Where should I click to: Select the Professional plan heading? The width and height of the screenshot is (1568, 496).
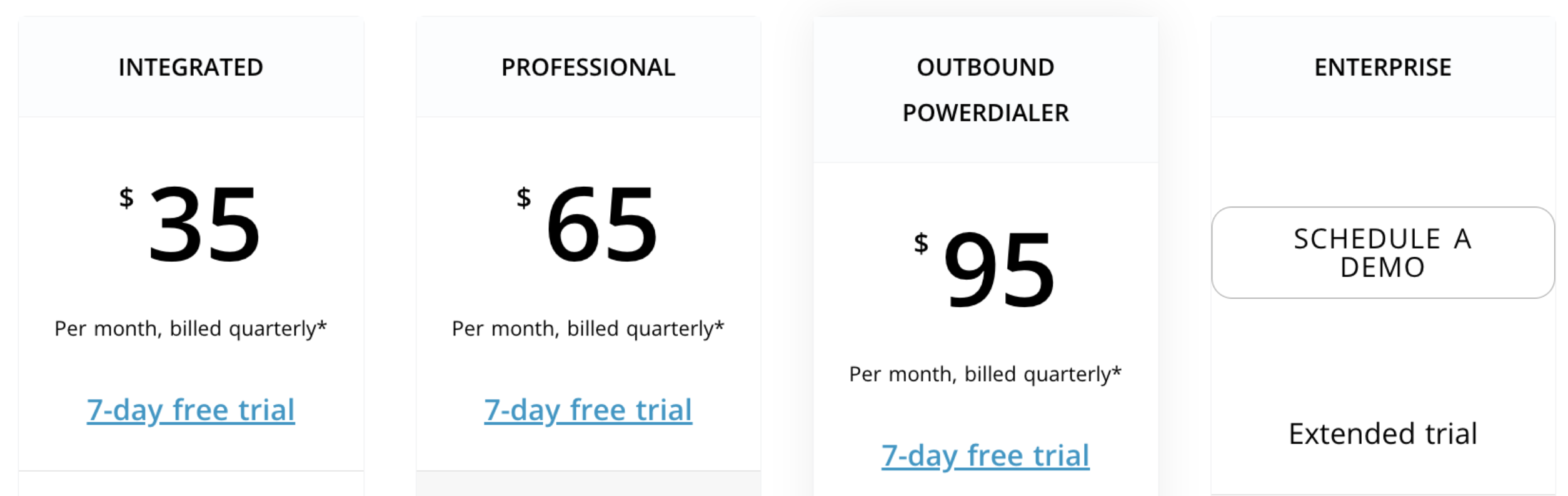click(x=588, y=67)
